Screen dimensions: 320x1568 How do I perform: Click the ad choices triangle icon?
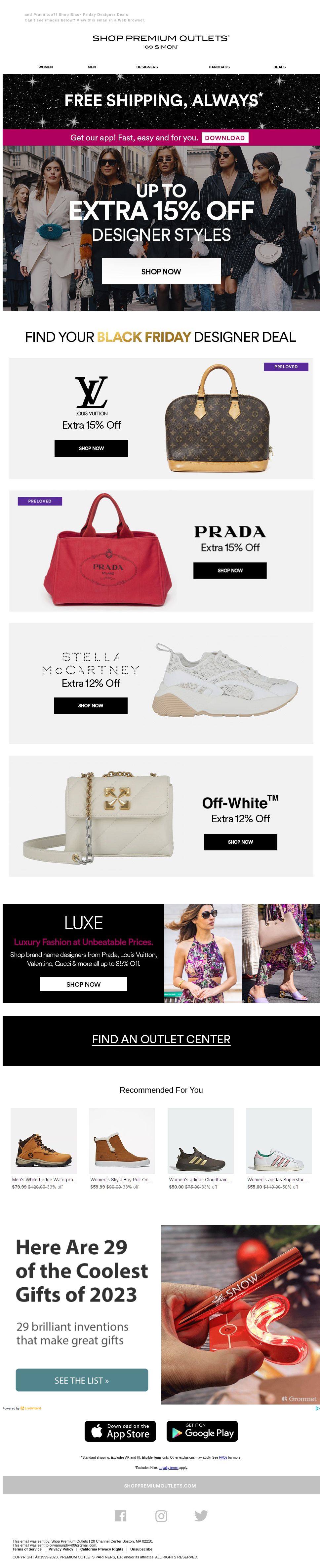pyautogui.click(x=317, y=1408)
